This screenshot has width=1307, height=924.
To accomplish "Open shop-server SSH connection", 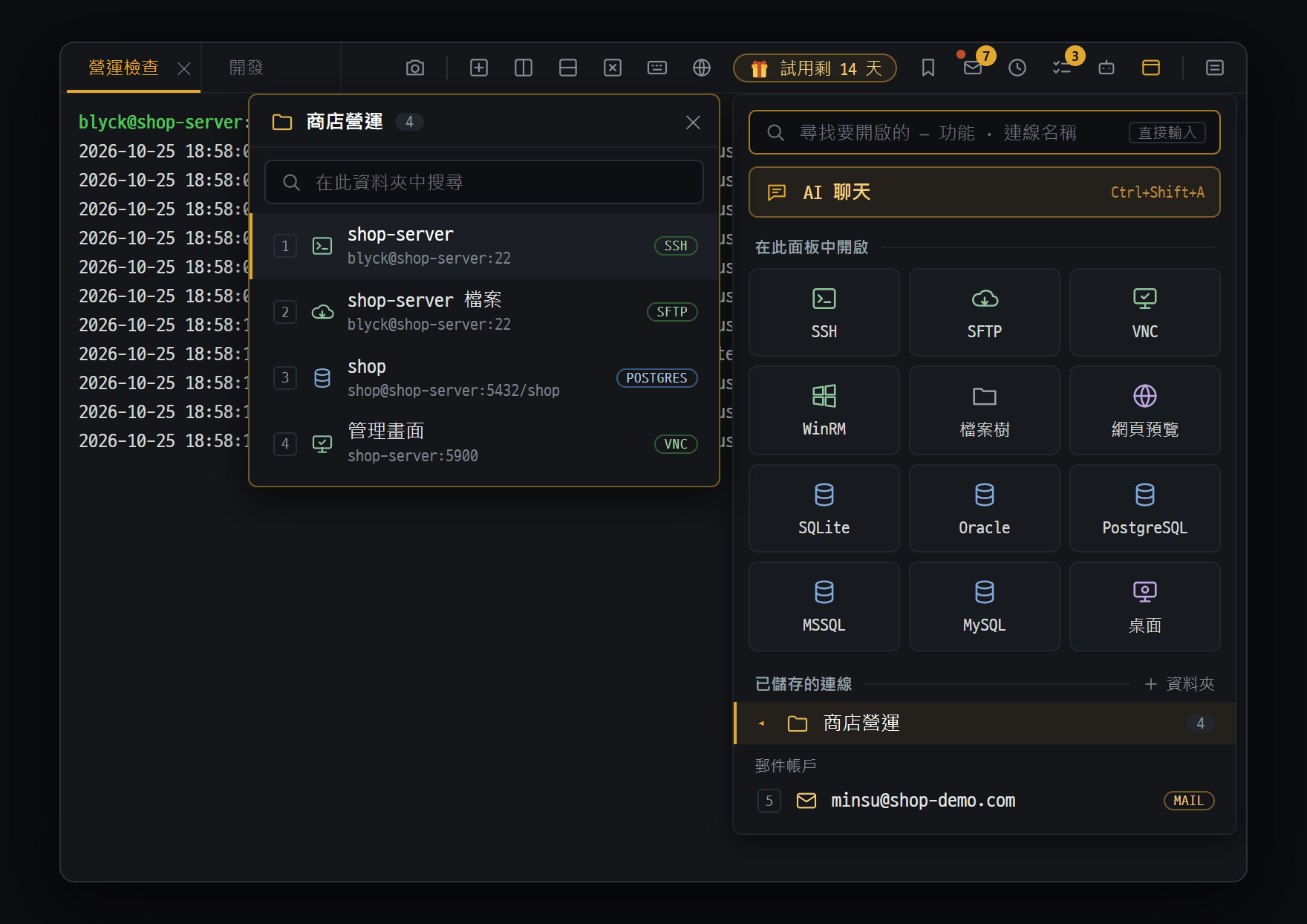I will tap(484, 246).
